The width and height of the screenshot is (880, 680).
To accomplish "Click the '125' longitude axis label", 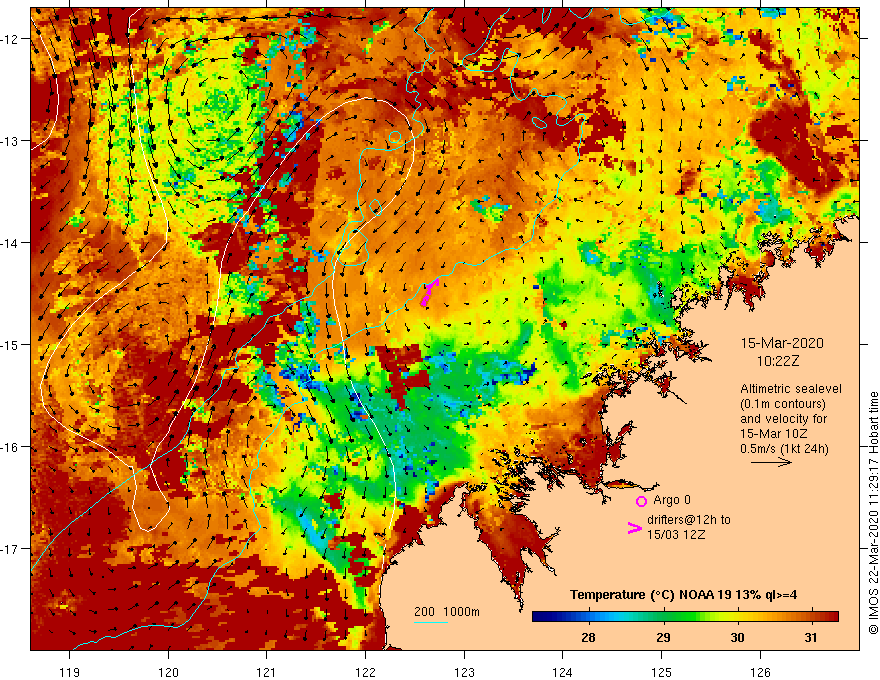I will point(662,672).
